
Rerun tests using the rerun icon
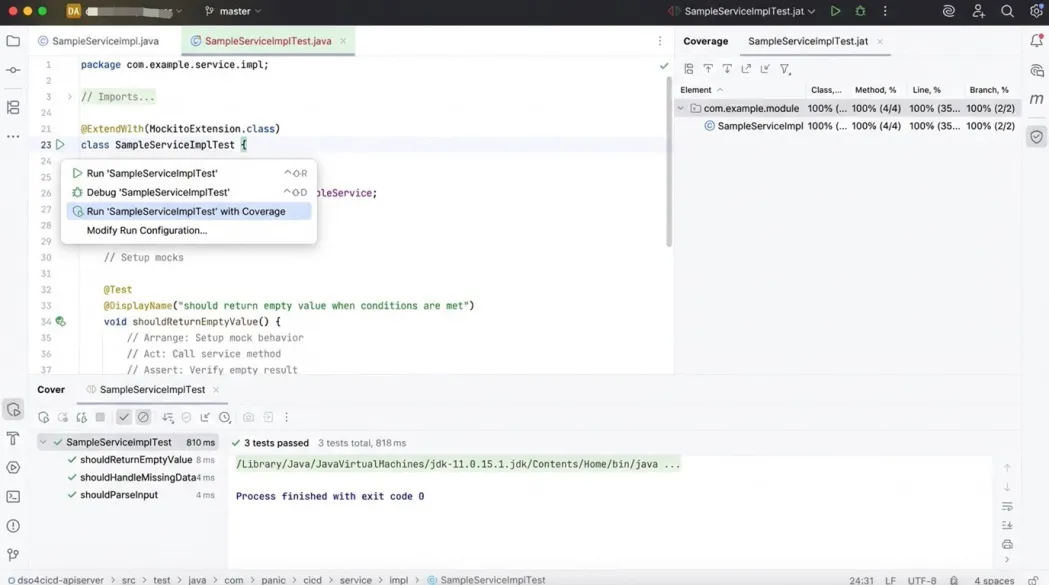pyautogui.click(x=44, y=417)
